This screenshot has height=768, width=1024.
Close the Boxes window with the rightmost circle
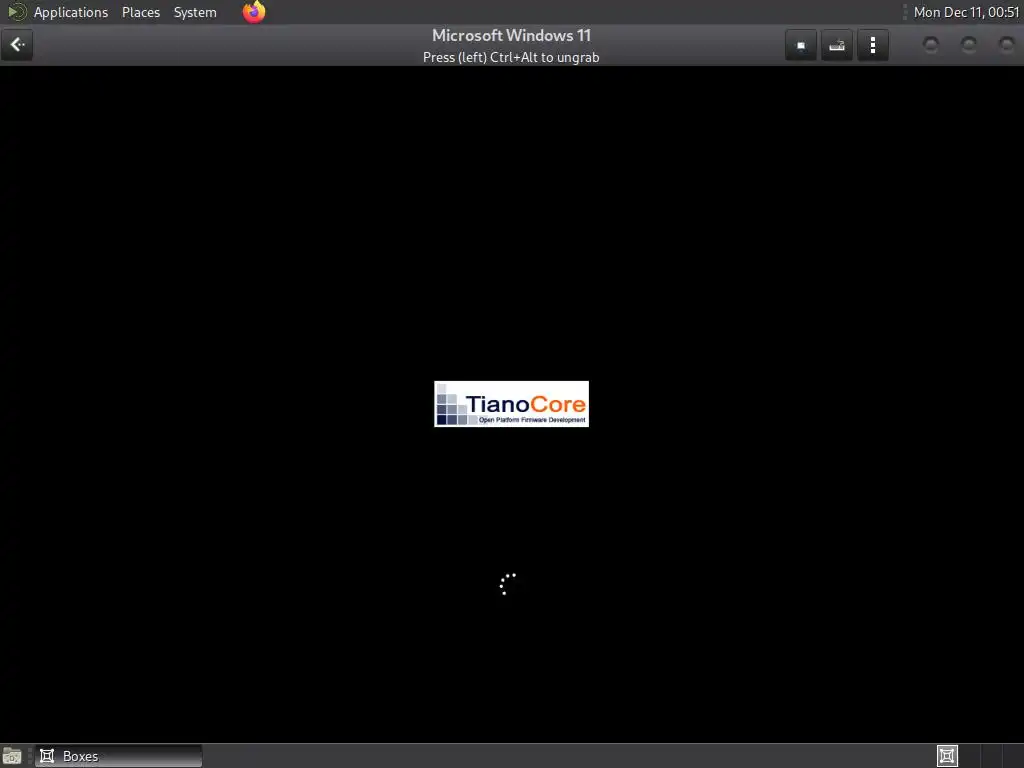1006,44
